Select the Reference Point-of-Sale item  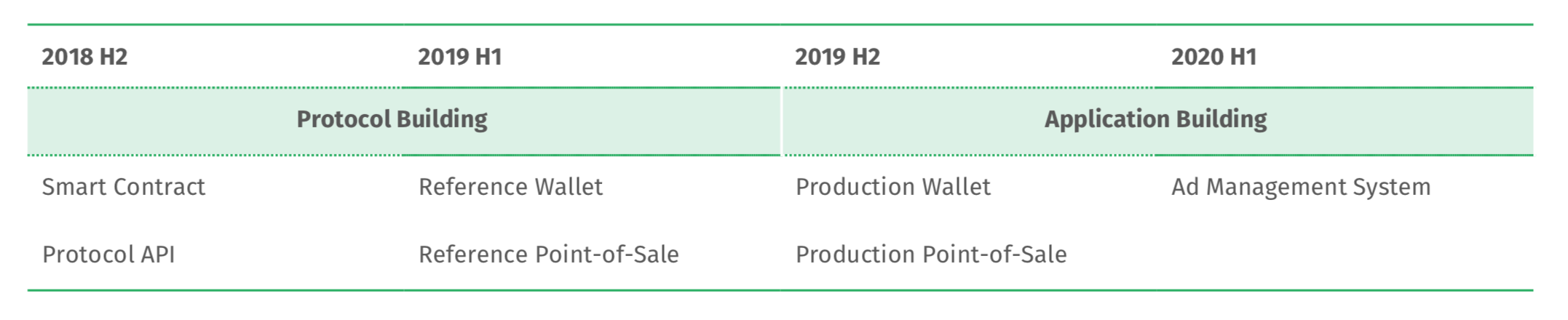click(x=548, y=255)
